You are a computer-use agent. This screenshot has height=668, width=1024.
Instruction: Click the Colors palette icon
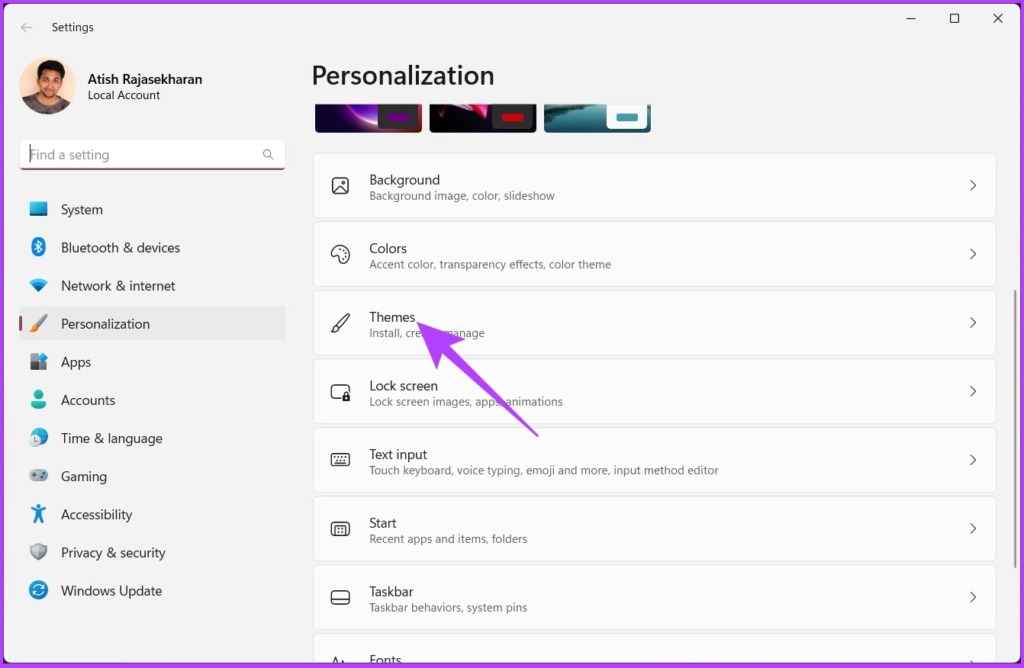[340, 254]
